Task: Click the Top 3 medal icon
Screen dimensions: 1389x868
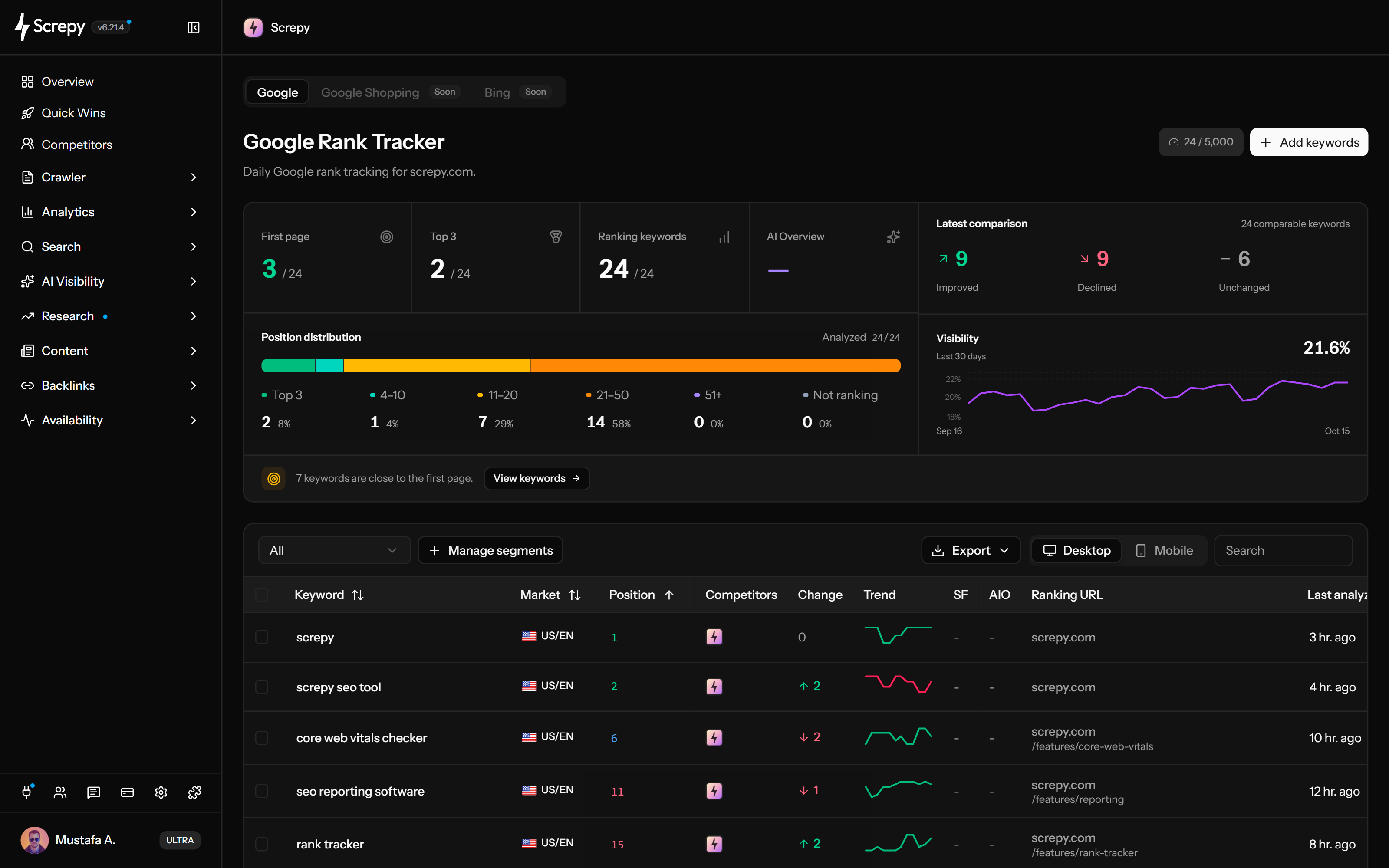Action: [x=556, y=237]
